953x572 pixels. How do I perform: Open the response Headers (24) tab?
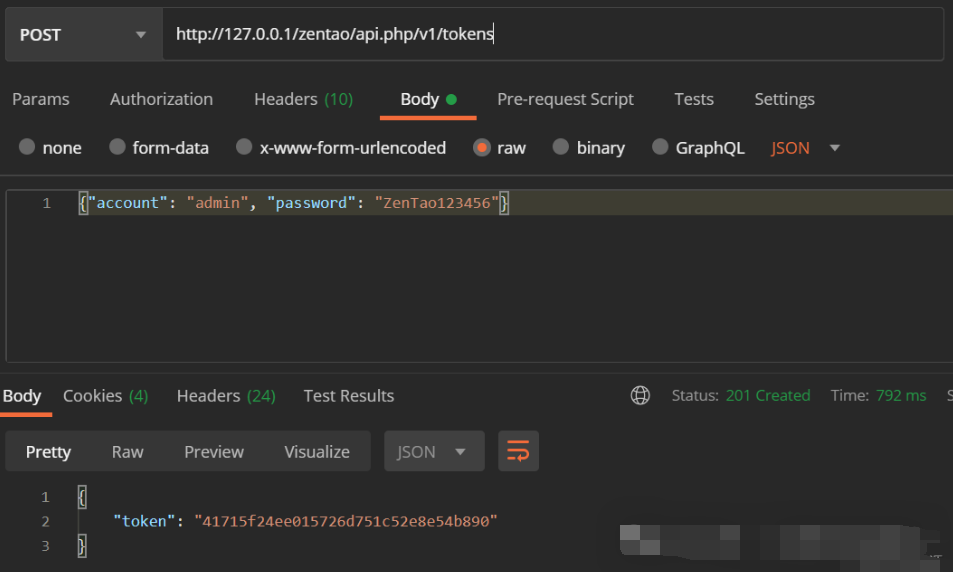coord(226,396)
